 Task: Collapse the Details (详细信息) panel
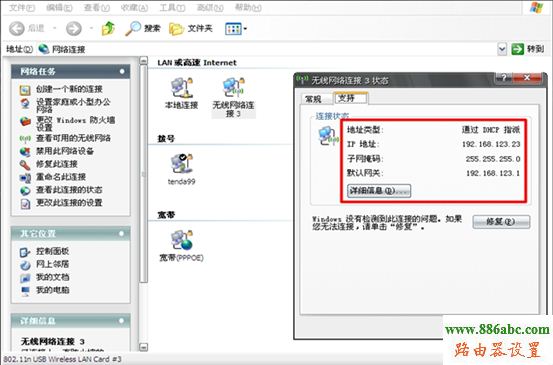(122, 321)
